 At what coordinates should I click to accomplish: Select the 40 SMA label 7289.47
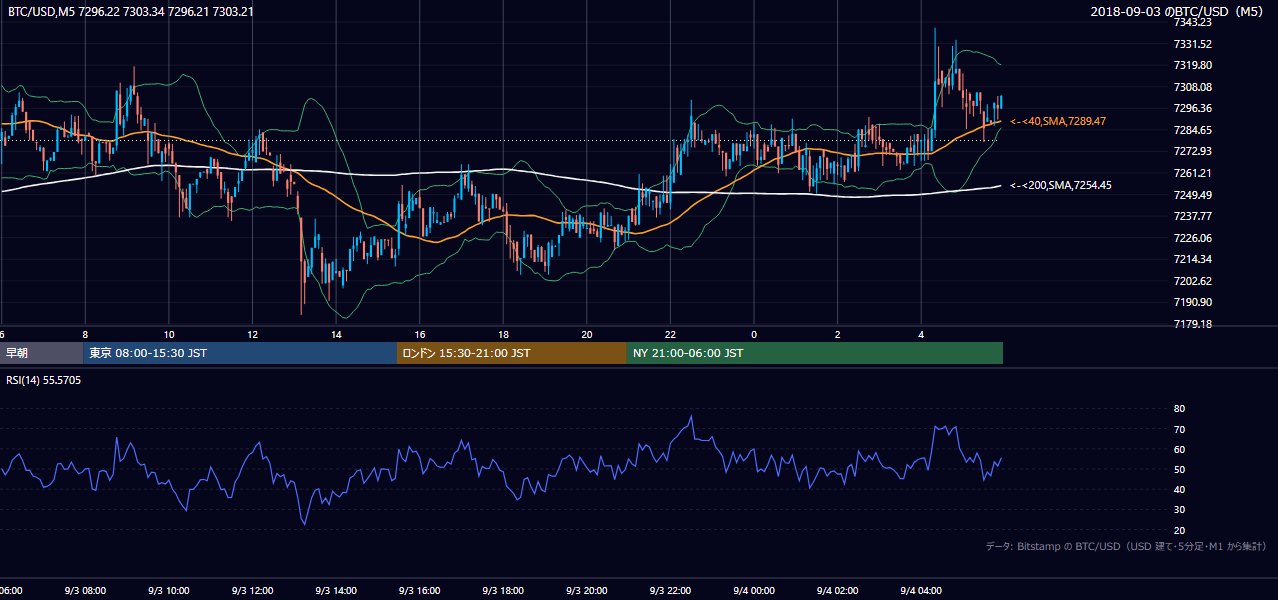[1058, 121]
